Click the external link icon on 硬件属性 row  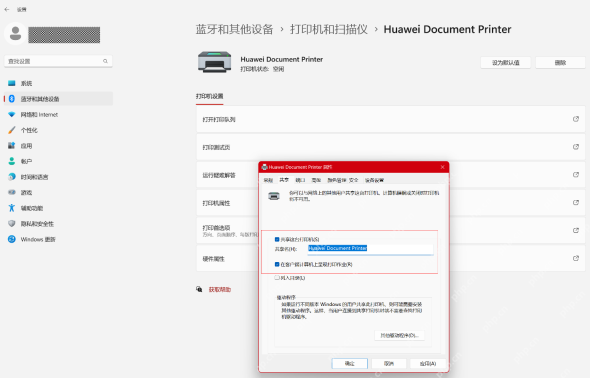[x=576, y=258]
